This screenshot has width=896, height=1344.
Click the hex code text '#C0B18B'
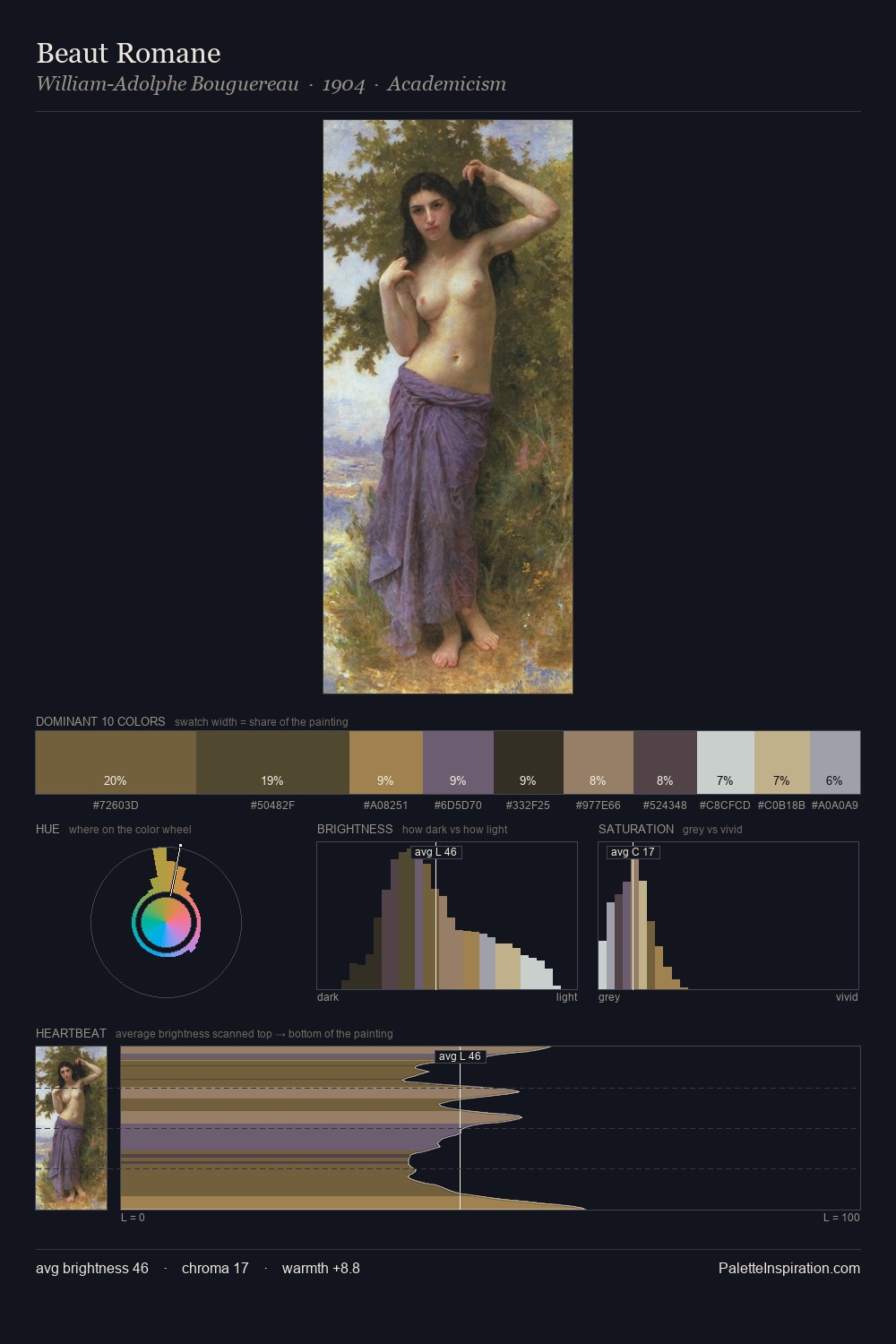781,806
